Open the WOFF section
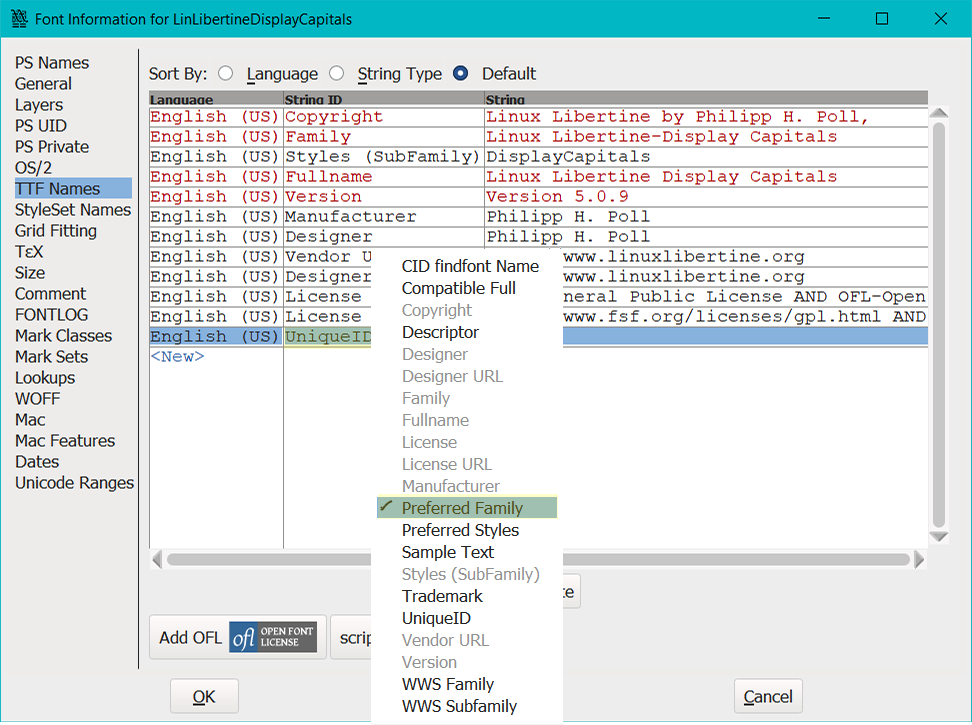Viewport: 972px width, 725px height. point(38,399)
